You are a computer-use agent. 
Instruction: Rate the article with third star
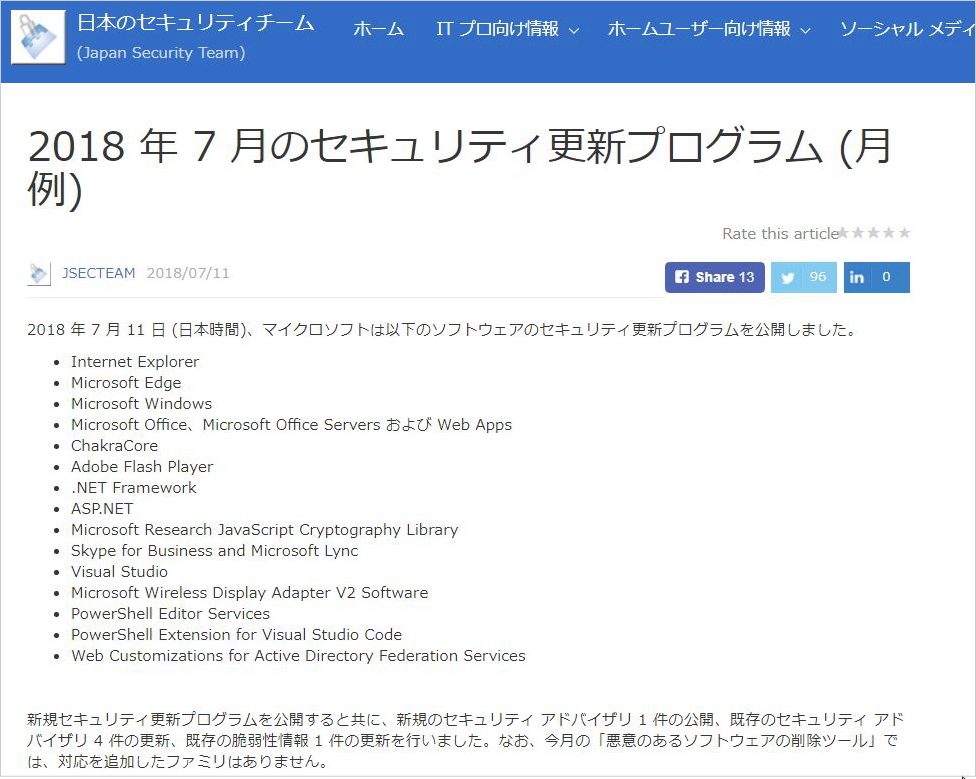point(874,233)
